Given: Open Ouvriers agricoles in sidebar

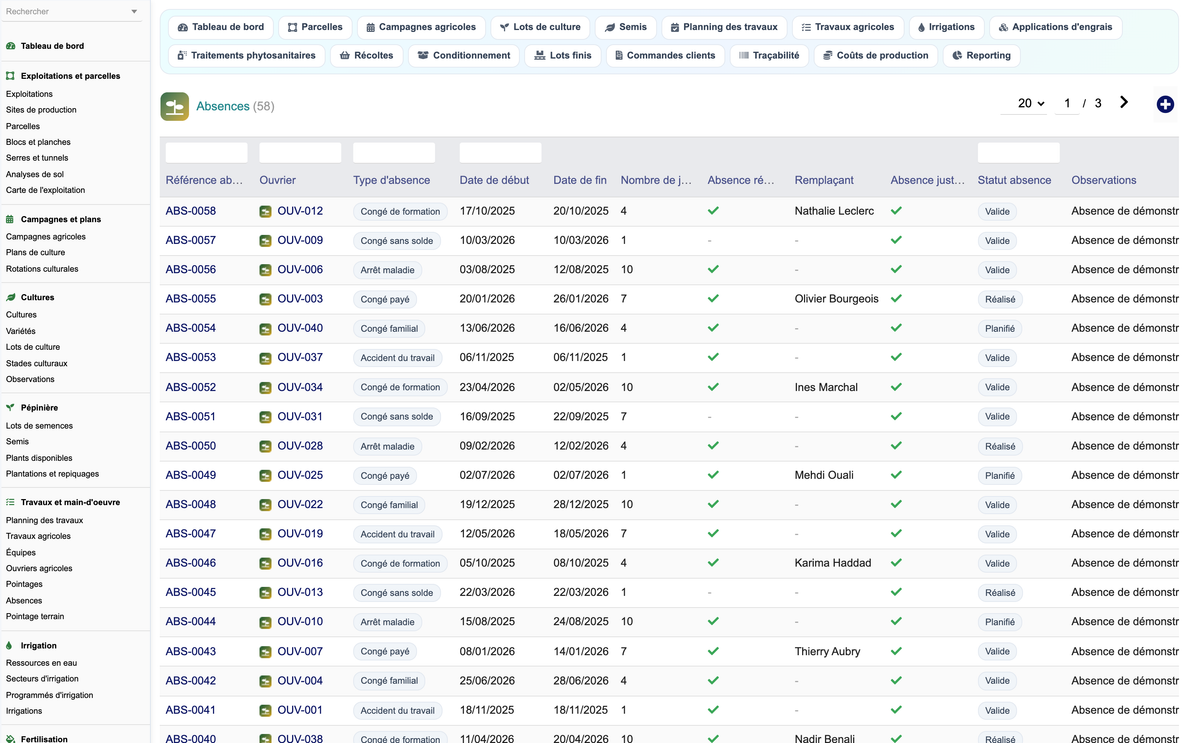Looking at the screenshot, I should coord(39,569).
